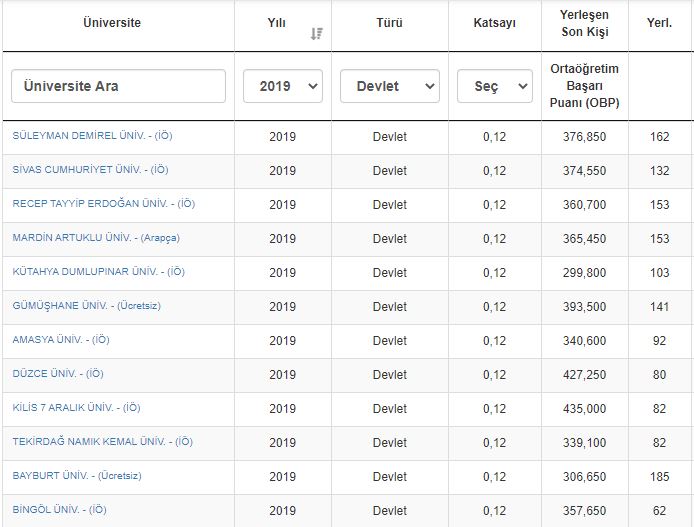The width and height of the screenshot is (694, 527).
Task: Open DÜZCE ÜNİV. - (İÖ) link
Action: [x=58, y=373]
